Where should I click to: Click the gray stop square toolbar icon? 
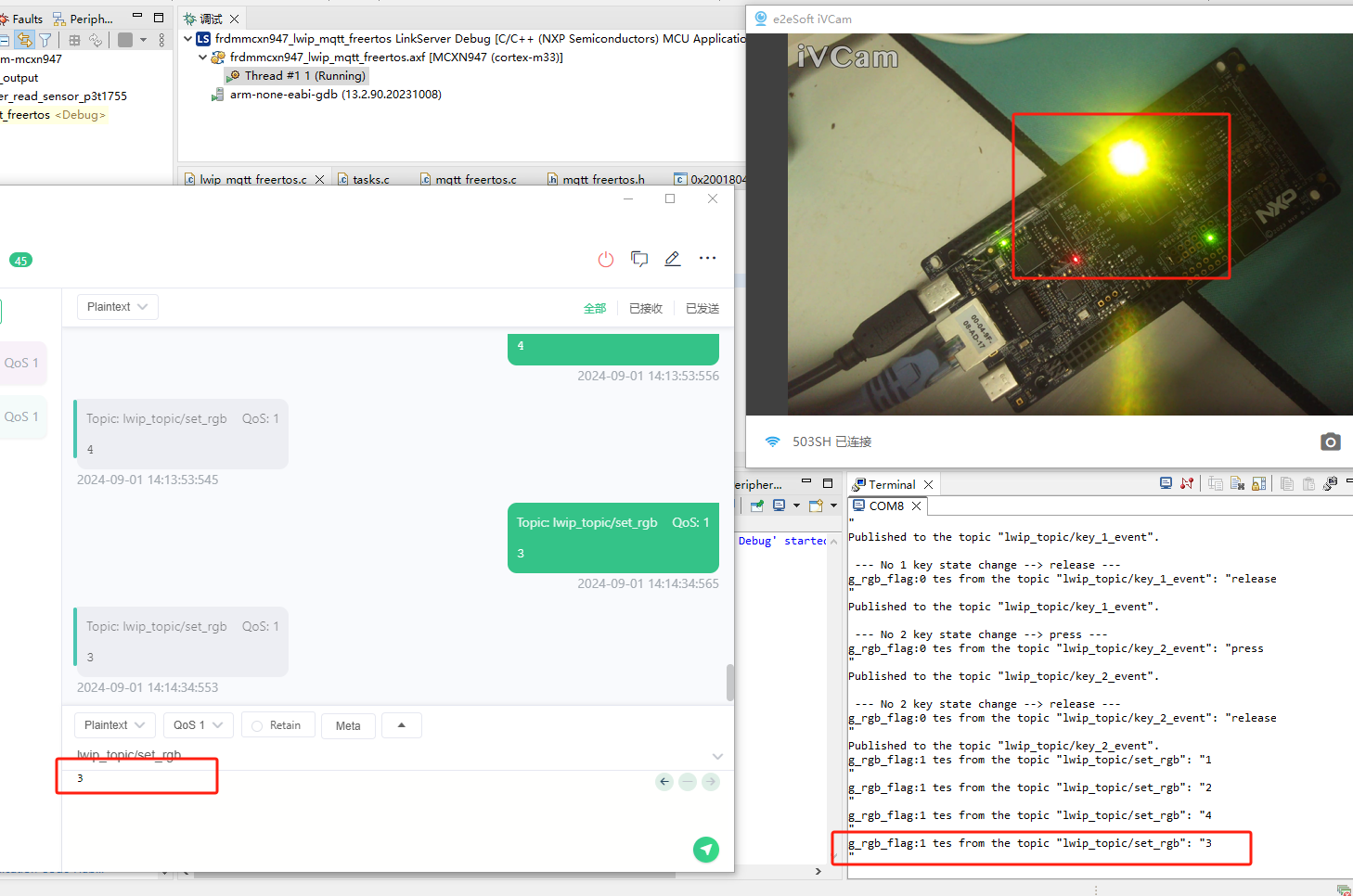(x=125, y=40)
